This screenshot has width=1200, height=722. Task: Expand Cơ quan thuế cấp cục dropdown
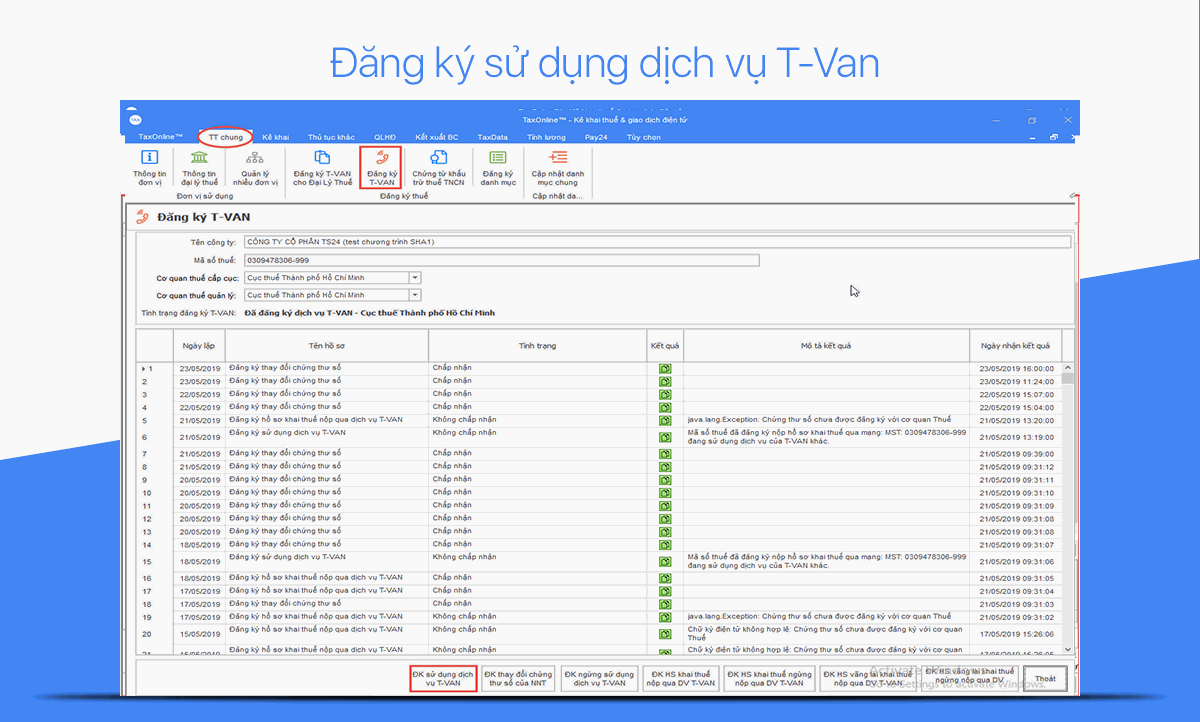pyautogui.click(x=415, y=278)
